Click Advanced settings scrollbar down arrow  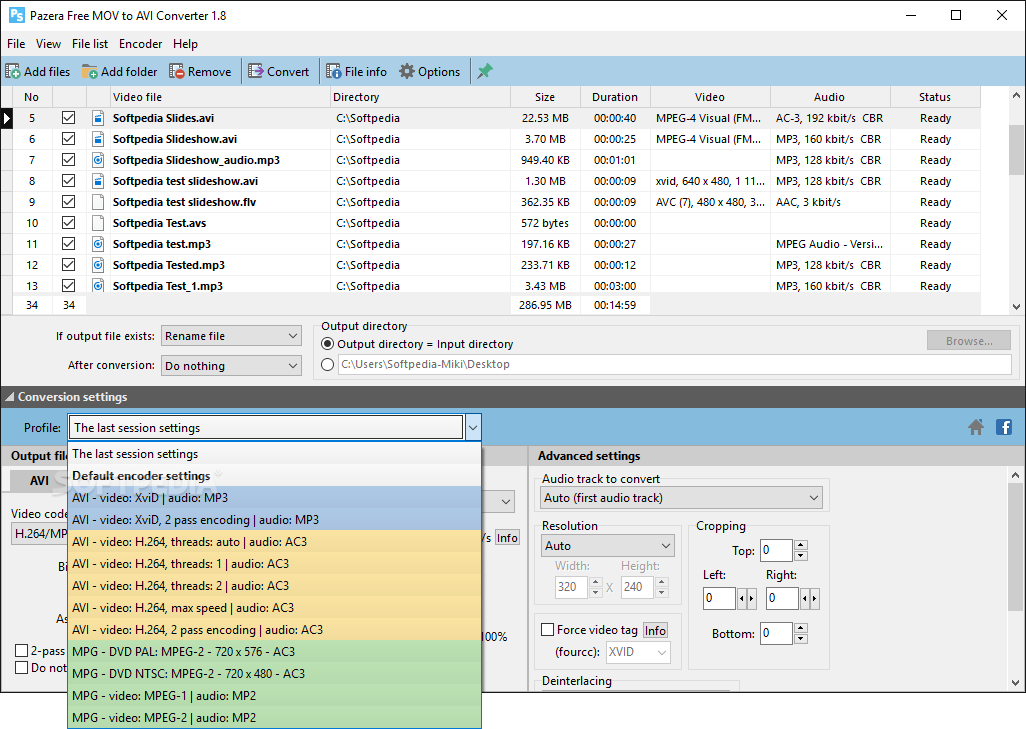[1015, 682]
